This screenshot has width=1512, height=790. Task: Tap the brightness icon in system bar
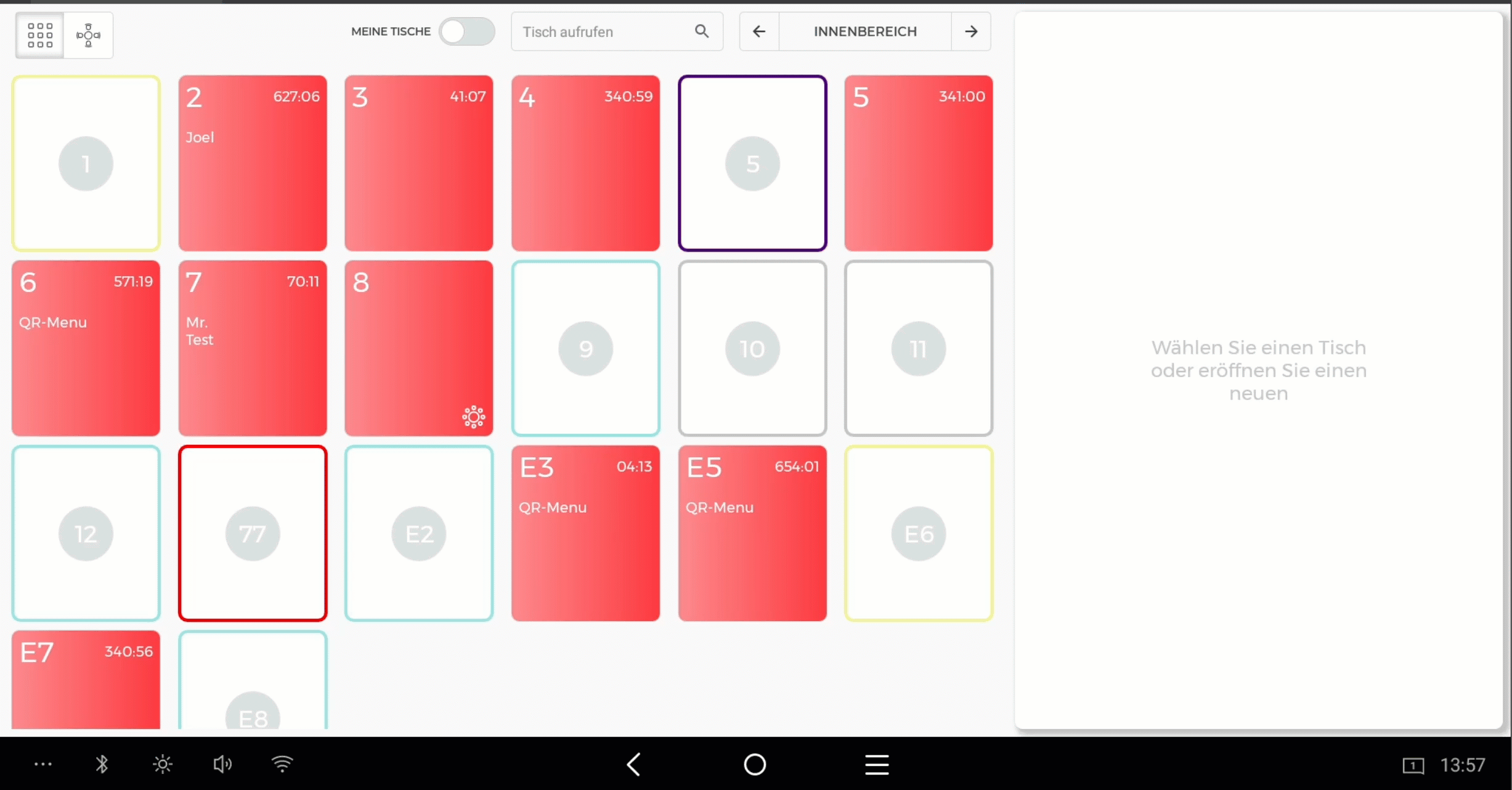point(163,764)
